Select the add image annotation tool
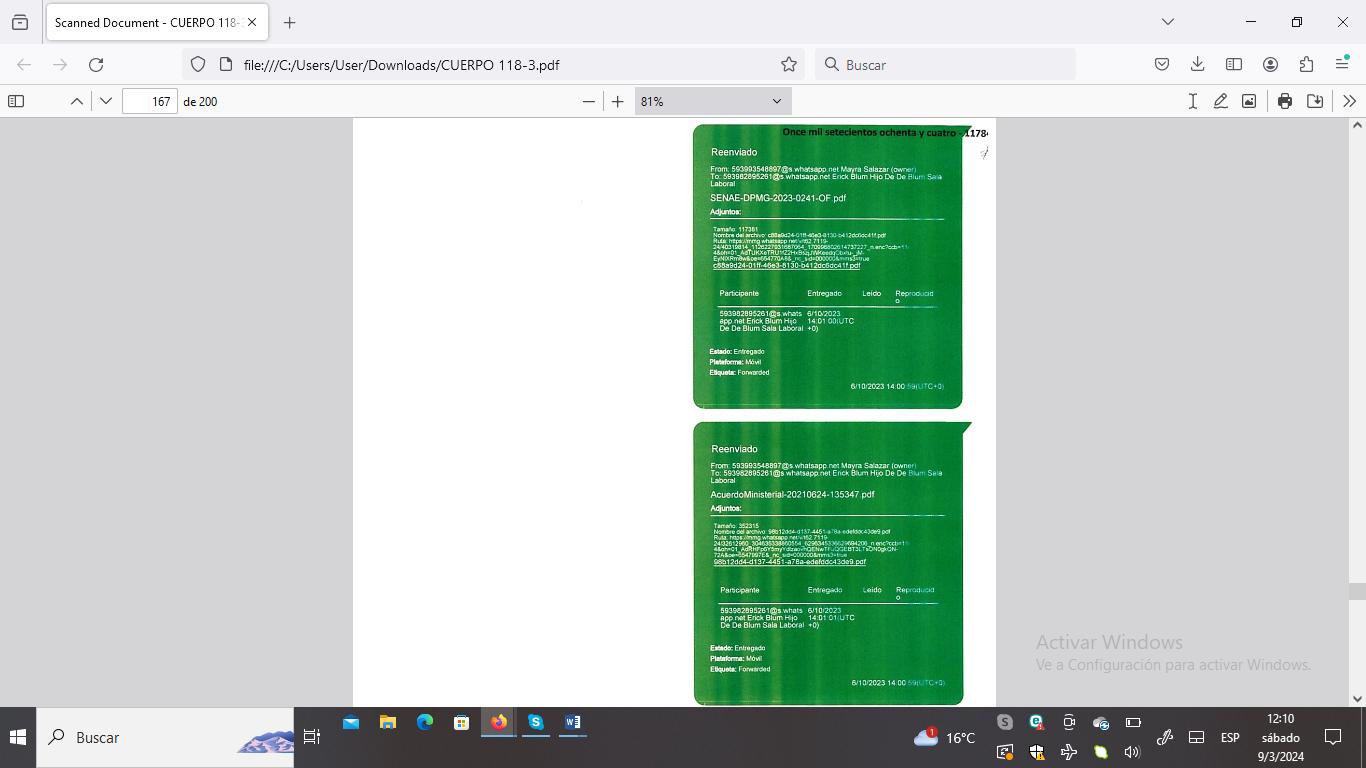 pyautogui.click(x=1249, y=101)
